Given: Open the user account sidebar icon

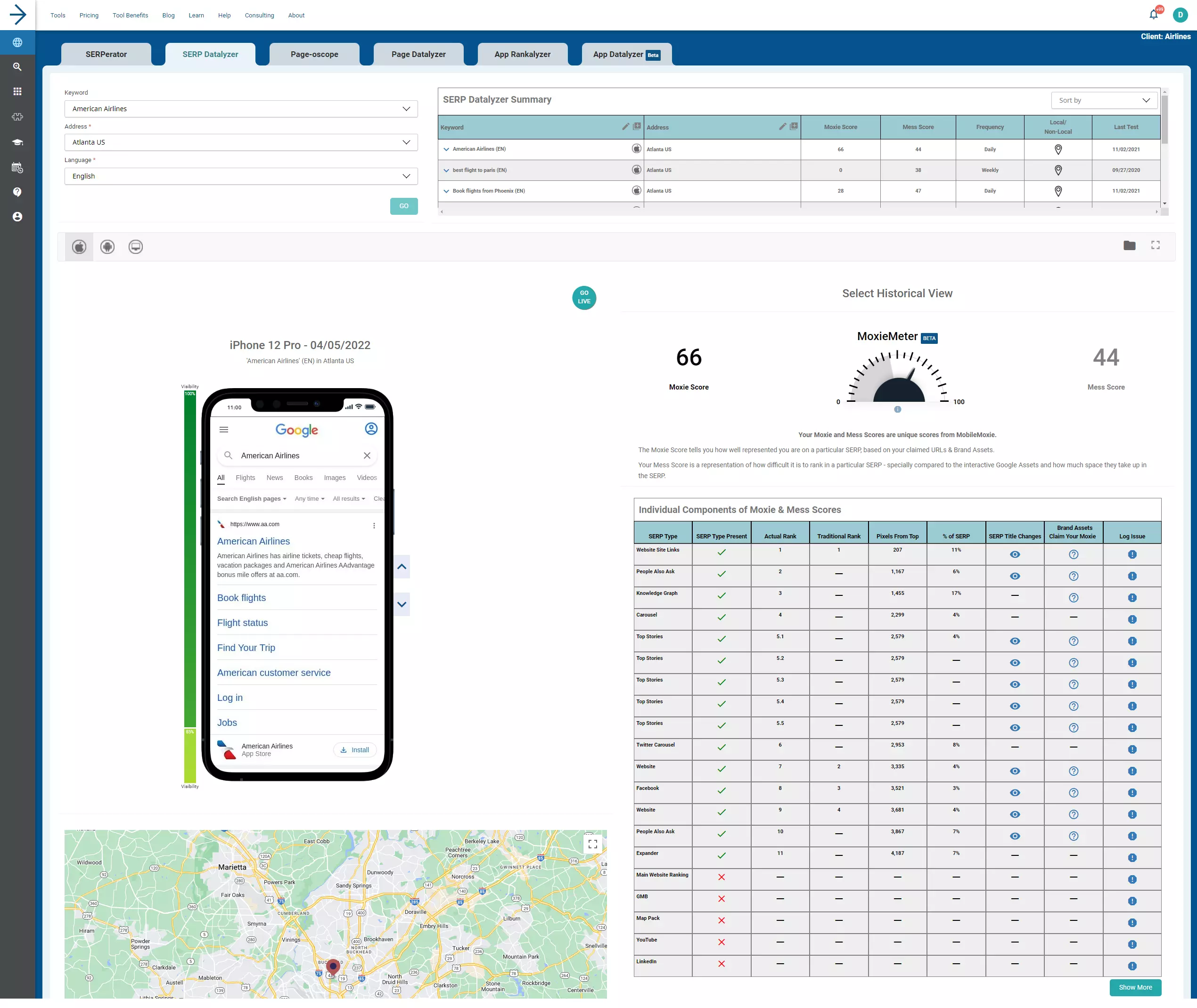Looking at the screenshot, I should tap(18, 217).
